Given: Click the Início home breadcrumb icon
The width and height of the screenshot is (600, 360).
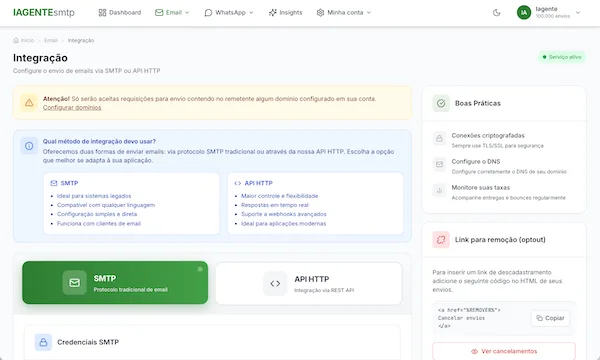Looking at the screenshot, I should 16,40.
